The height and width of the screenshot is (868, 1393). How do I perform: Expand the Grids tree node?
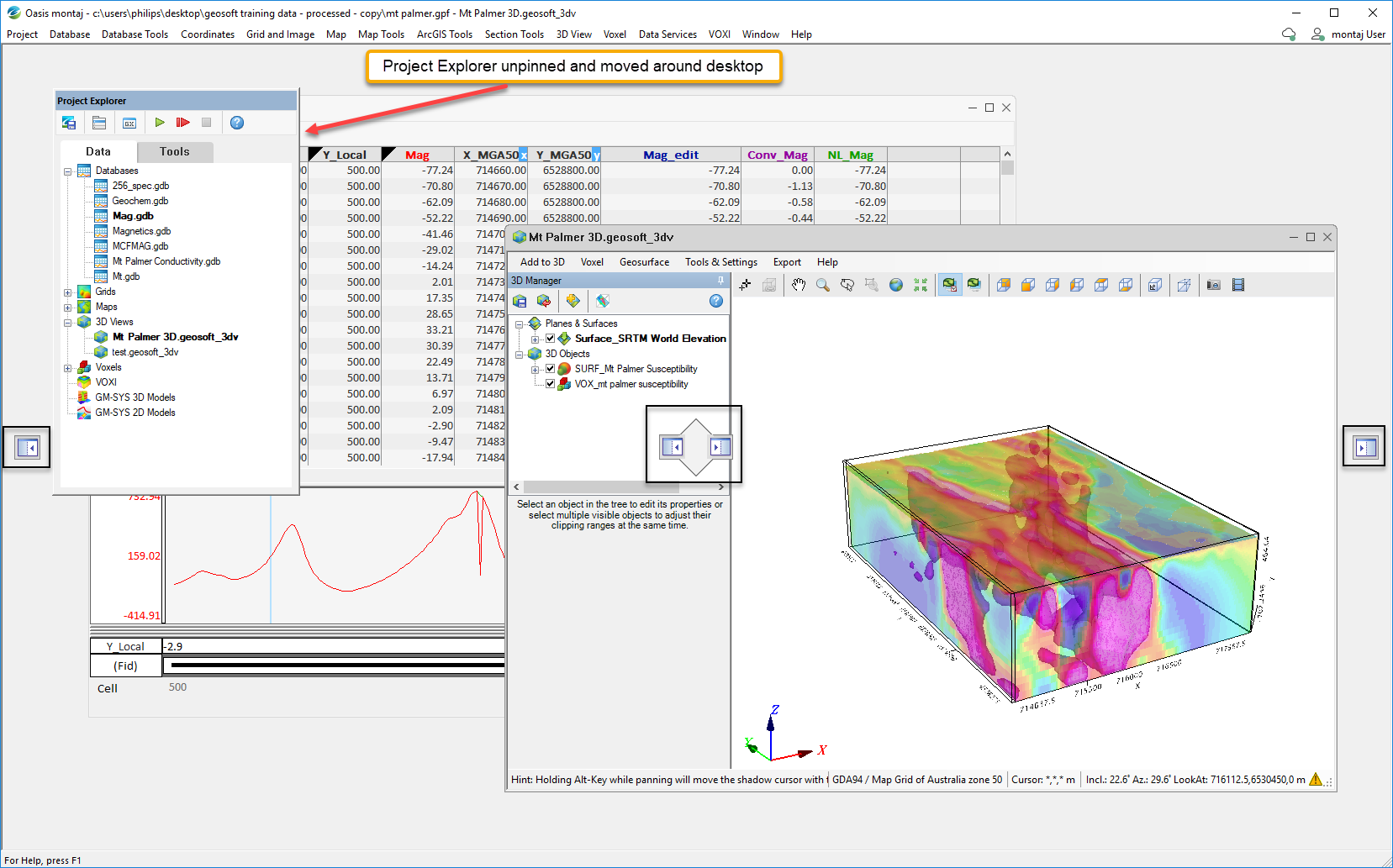tap(68, 292)
